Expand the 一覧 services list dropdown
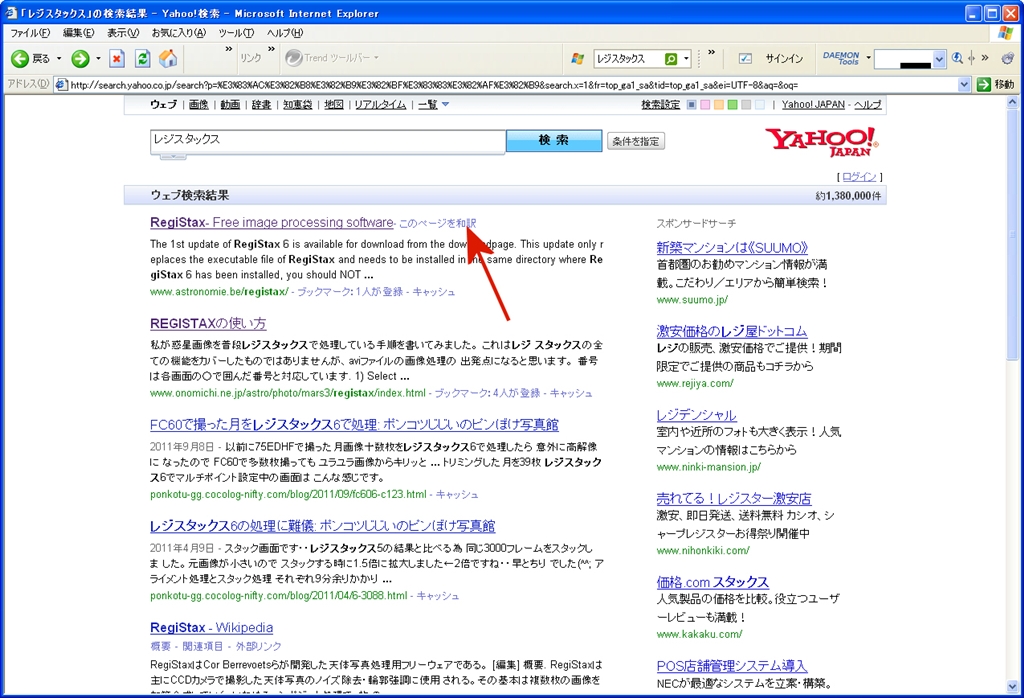 tap(445, 105)
